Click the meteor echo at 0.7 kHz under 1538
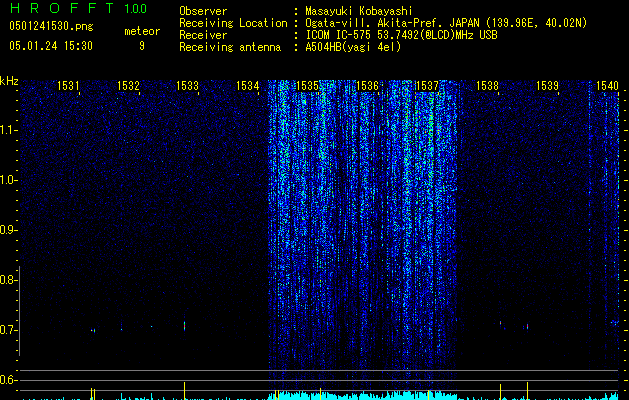 [x=500, y=322]
